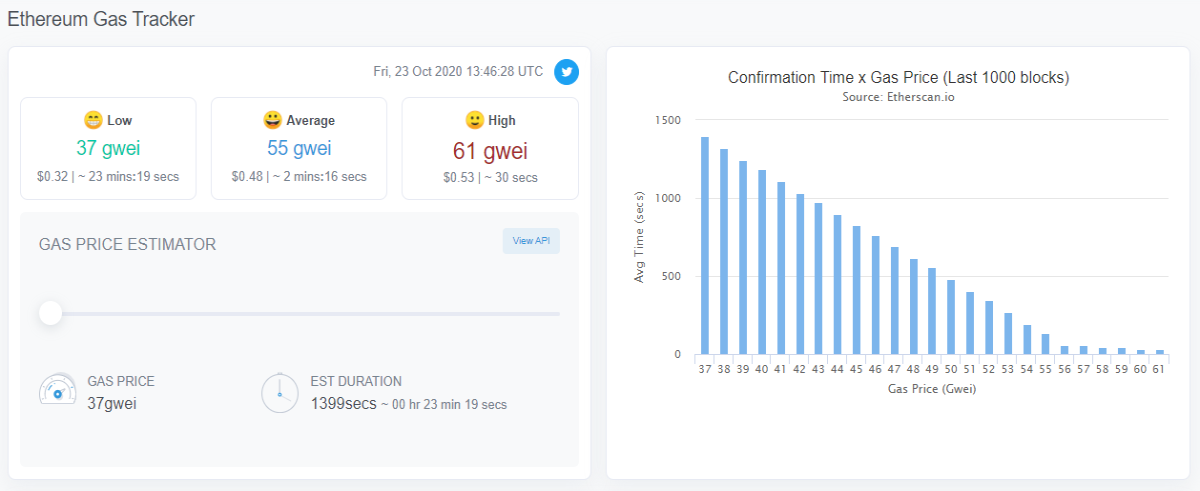Click the speedometer gas price icon

[57, 392]
